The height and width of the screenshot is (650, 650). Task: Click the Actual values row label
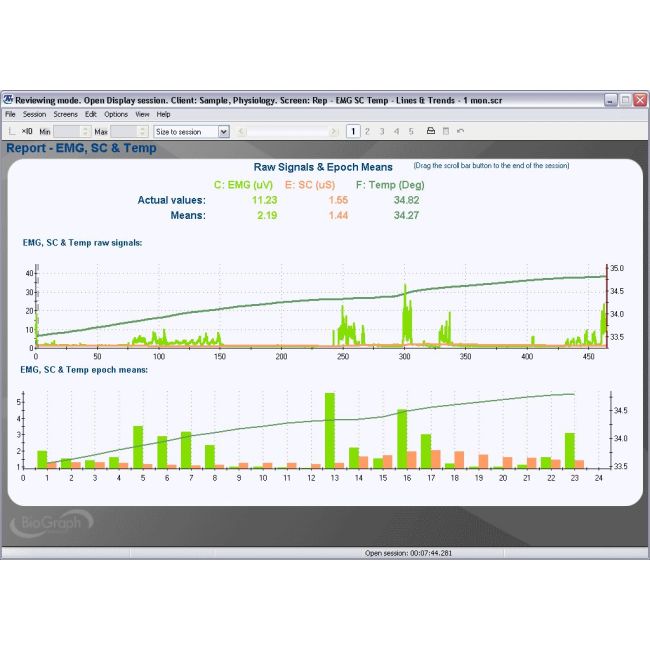click(x=171, y=200)
